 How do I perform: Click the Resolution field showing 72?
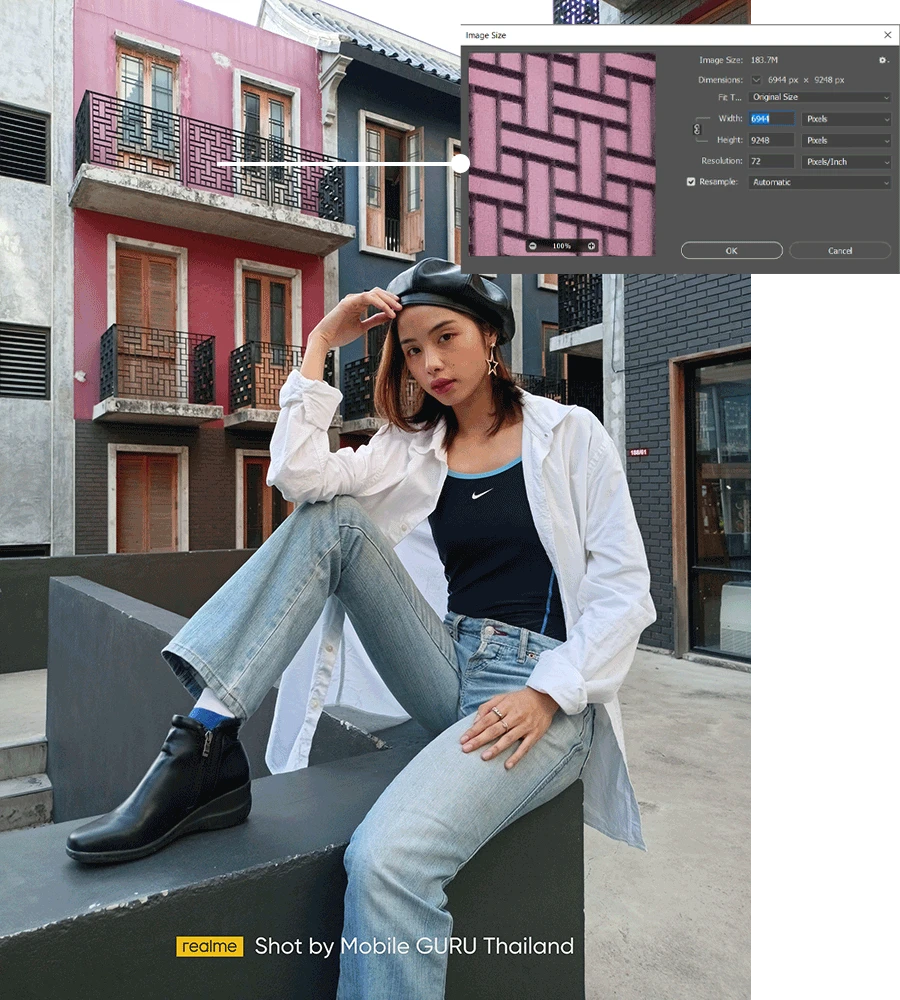click(x=771, y=162)
